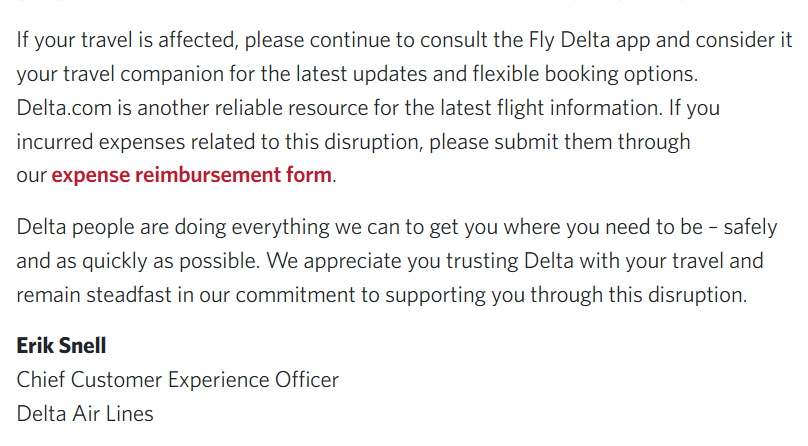Click the Chief Customer Experience Officer title
This screenshot has width=808, height=446.
pyautogui.click(x=177, y=380)
